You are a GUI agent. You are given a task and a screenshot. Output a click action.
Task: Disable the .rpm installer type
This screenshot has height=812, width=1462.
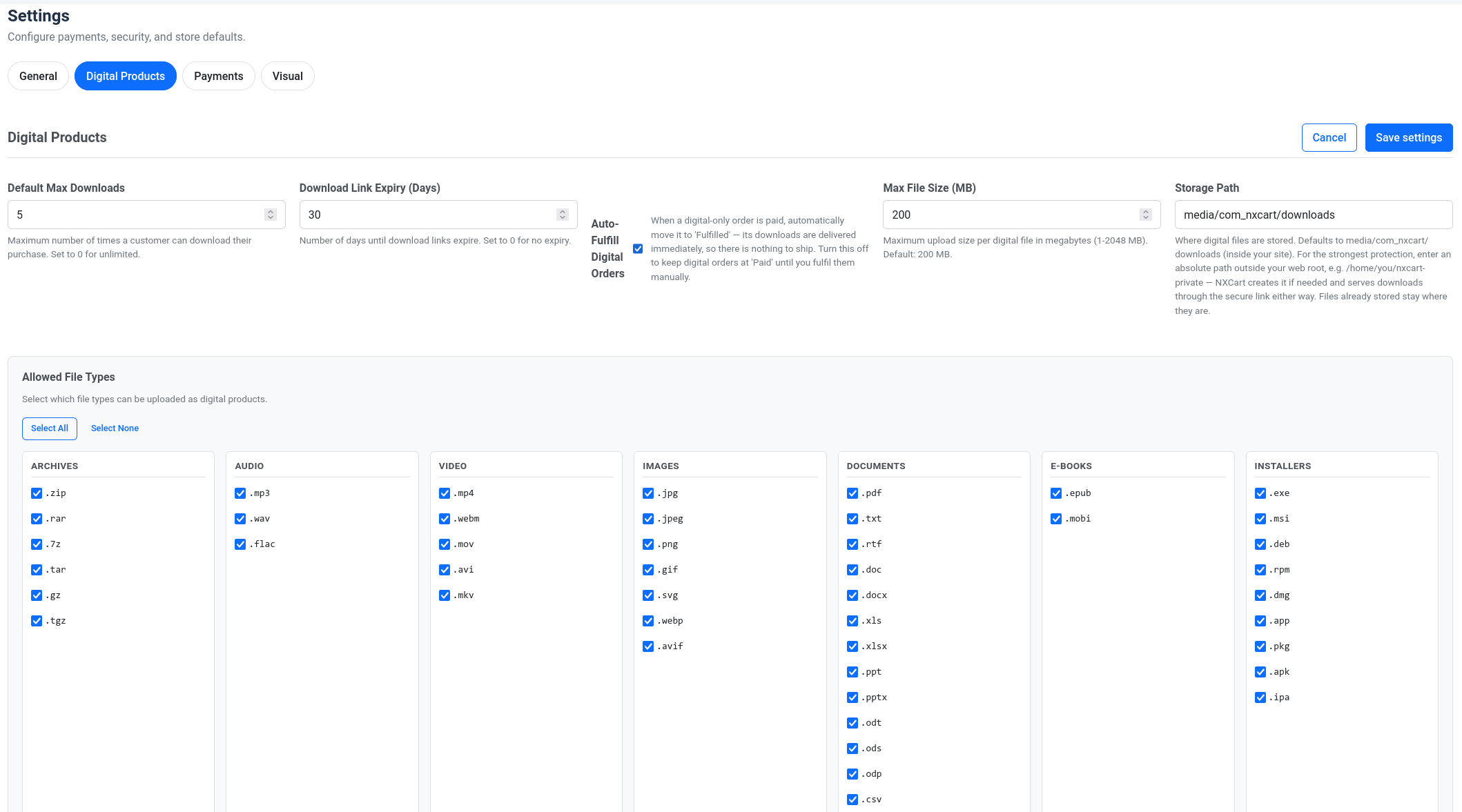[1260, 570]
